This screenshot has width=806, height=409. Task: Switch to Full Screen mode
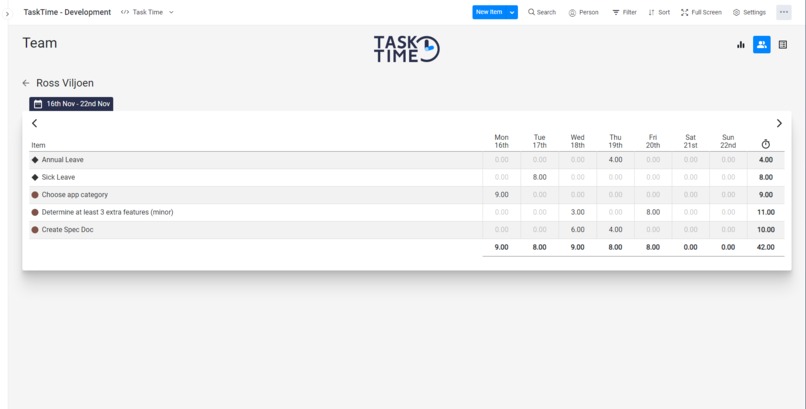click(701, 12)
